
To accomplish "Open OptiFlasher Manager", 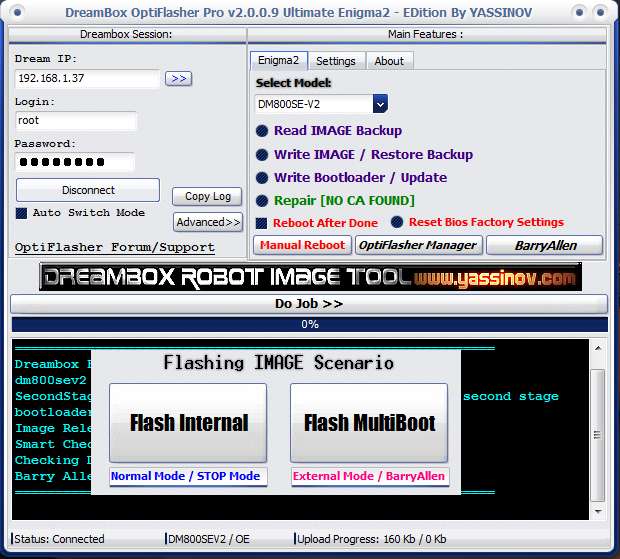I will (418, 245).
